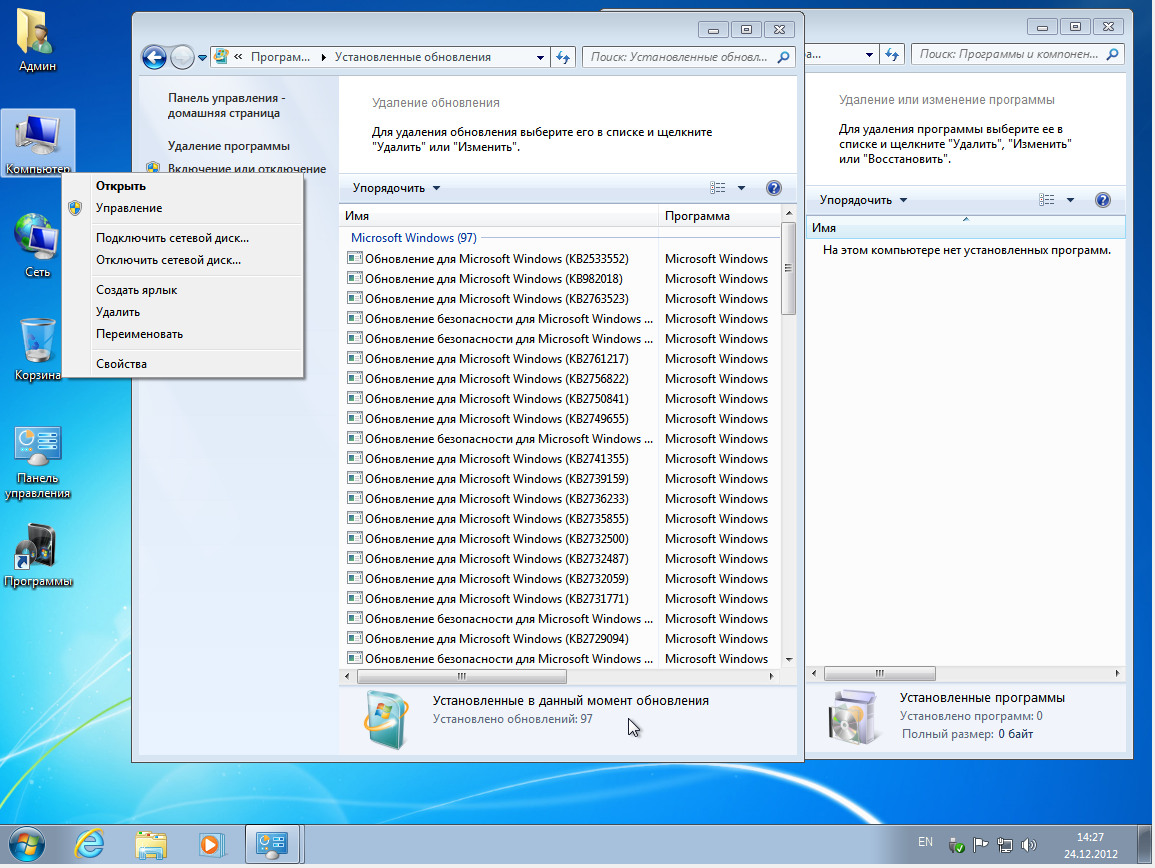Open Windows Media Player from the taskbar
The width and height of the screenshot is (1155, 868).
pyautogui.click(x=210, y=845)
